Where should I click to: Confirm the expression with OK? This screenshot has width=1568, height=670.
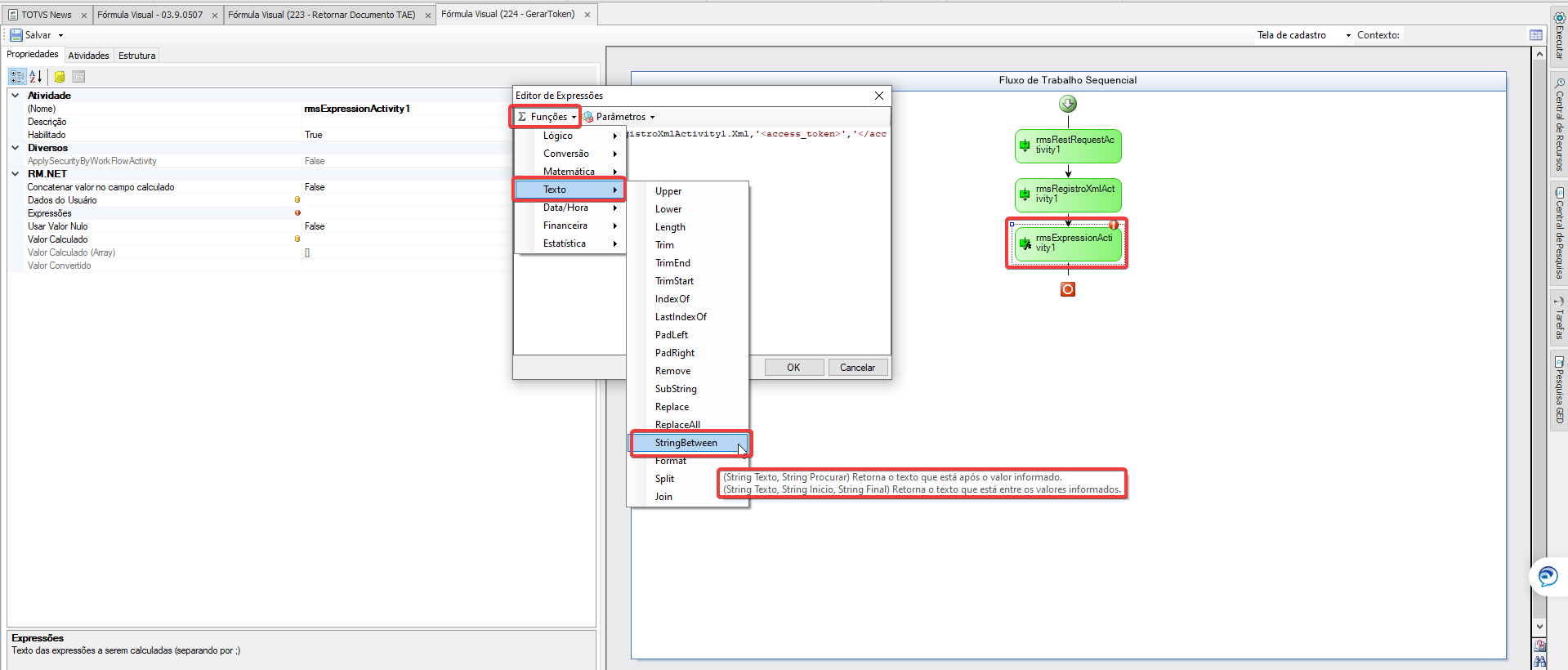793,368
